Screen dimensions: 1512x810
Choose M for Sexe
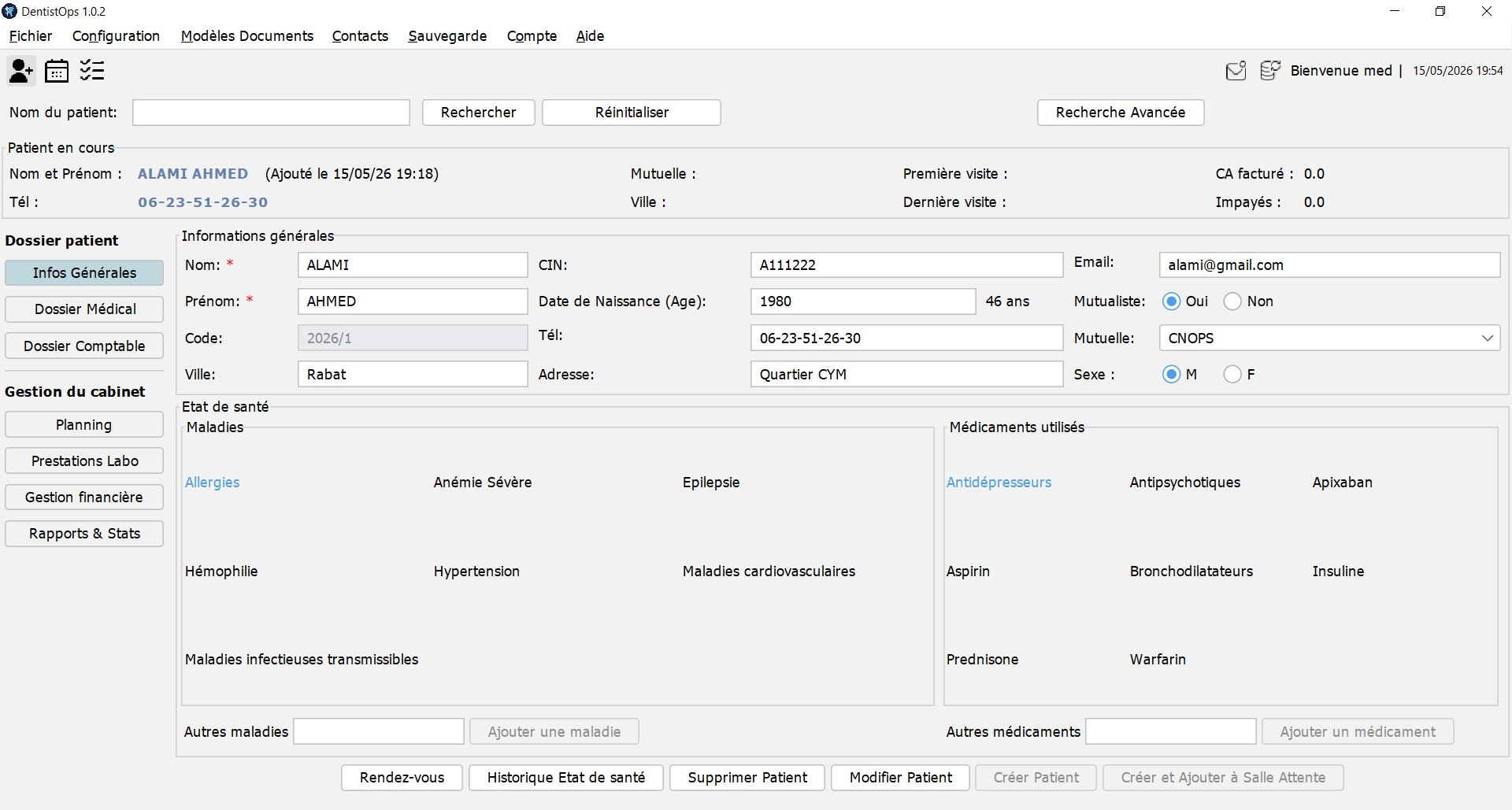coord(1172,375)
